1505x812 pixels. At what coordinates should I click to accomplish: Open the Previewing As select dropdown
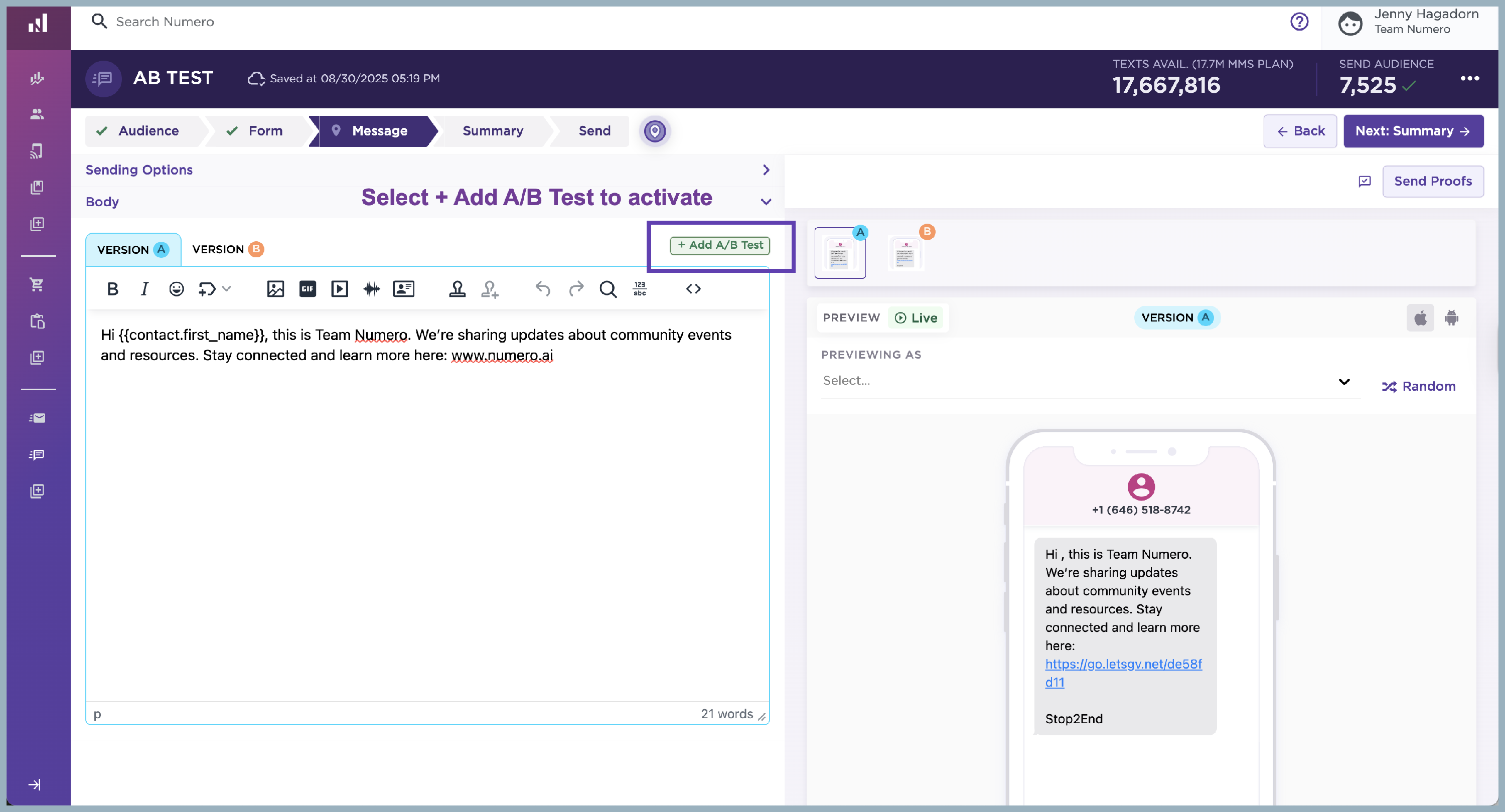pyautogui.click(x=1090, y=381)
